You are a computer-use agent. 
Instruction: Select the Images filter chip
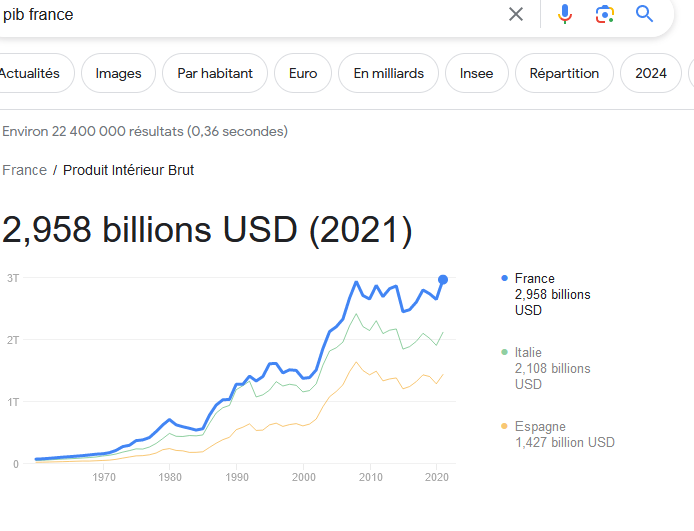[119, 73]
